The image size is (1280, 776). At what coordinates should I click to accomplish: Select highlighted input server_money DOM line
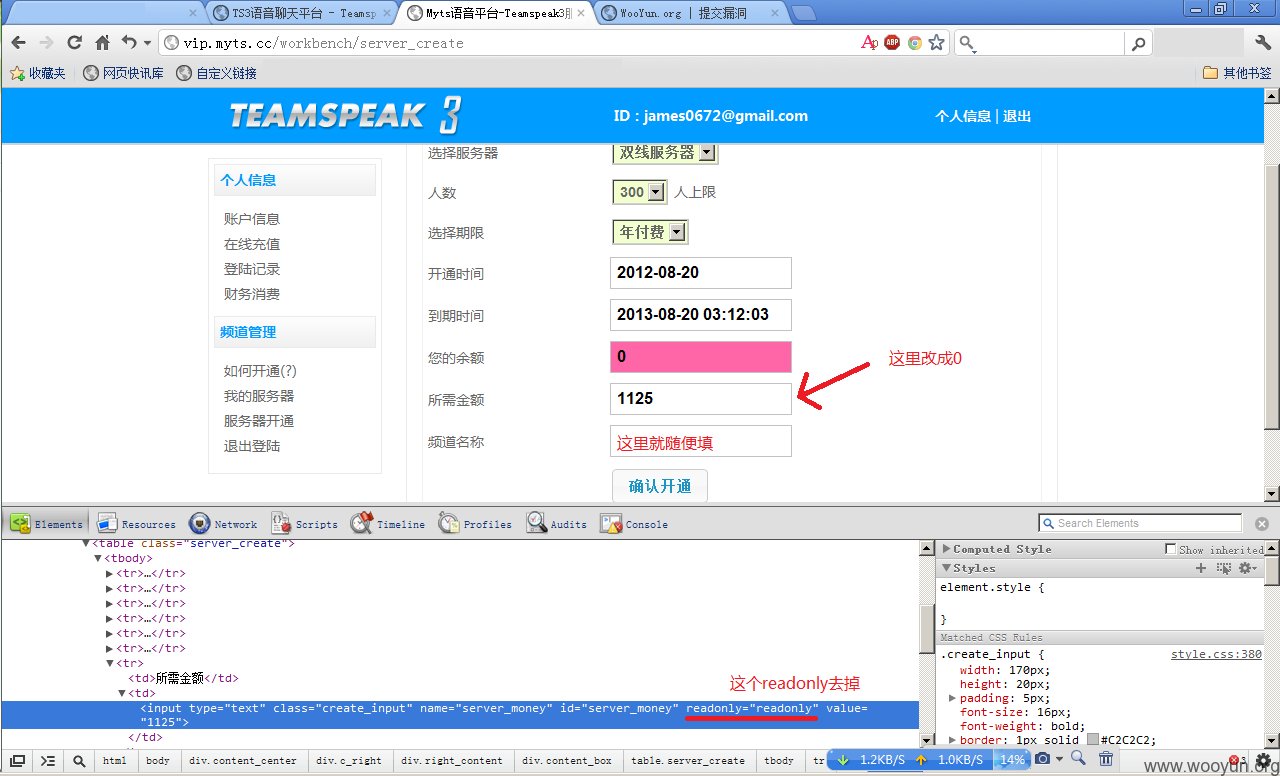click(x=459, y=715)
